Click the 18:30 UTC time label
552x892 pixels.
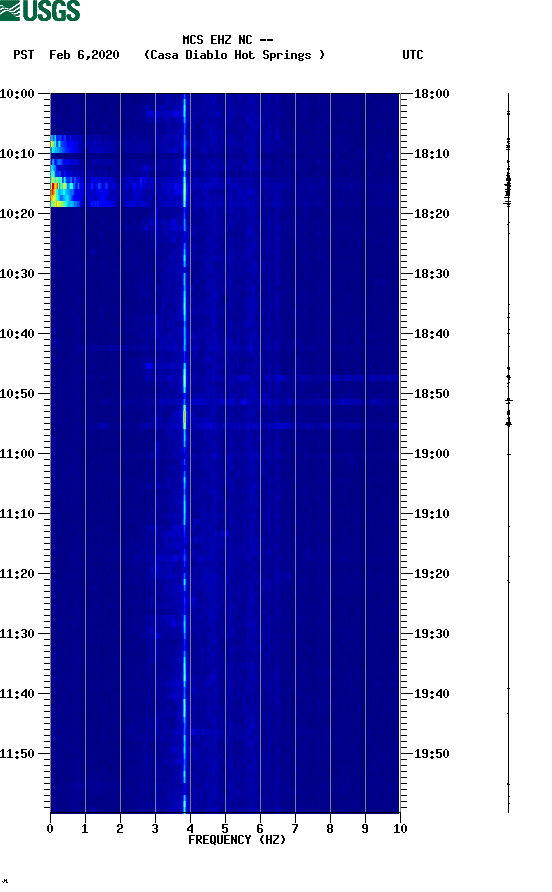(x=431, y=274)
